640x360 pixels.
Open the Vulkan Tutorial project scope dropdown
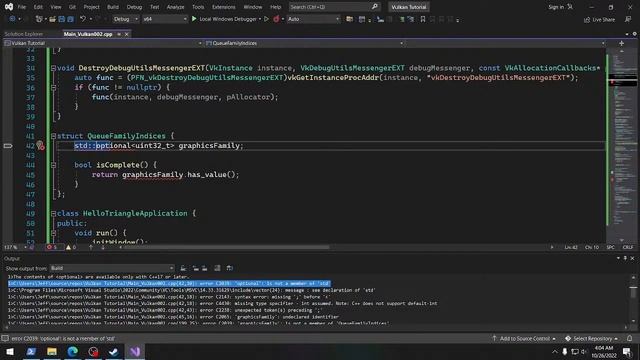(103, 43)
